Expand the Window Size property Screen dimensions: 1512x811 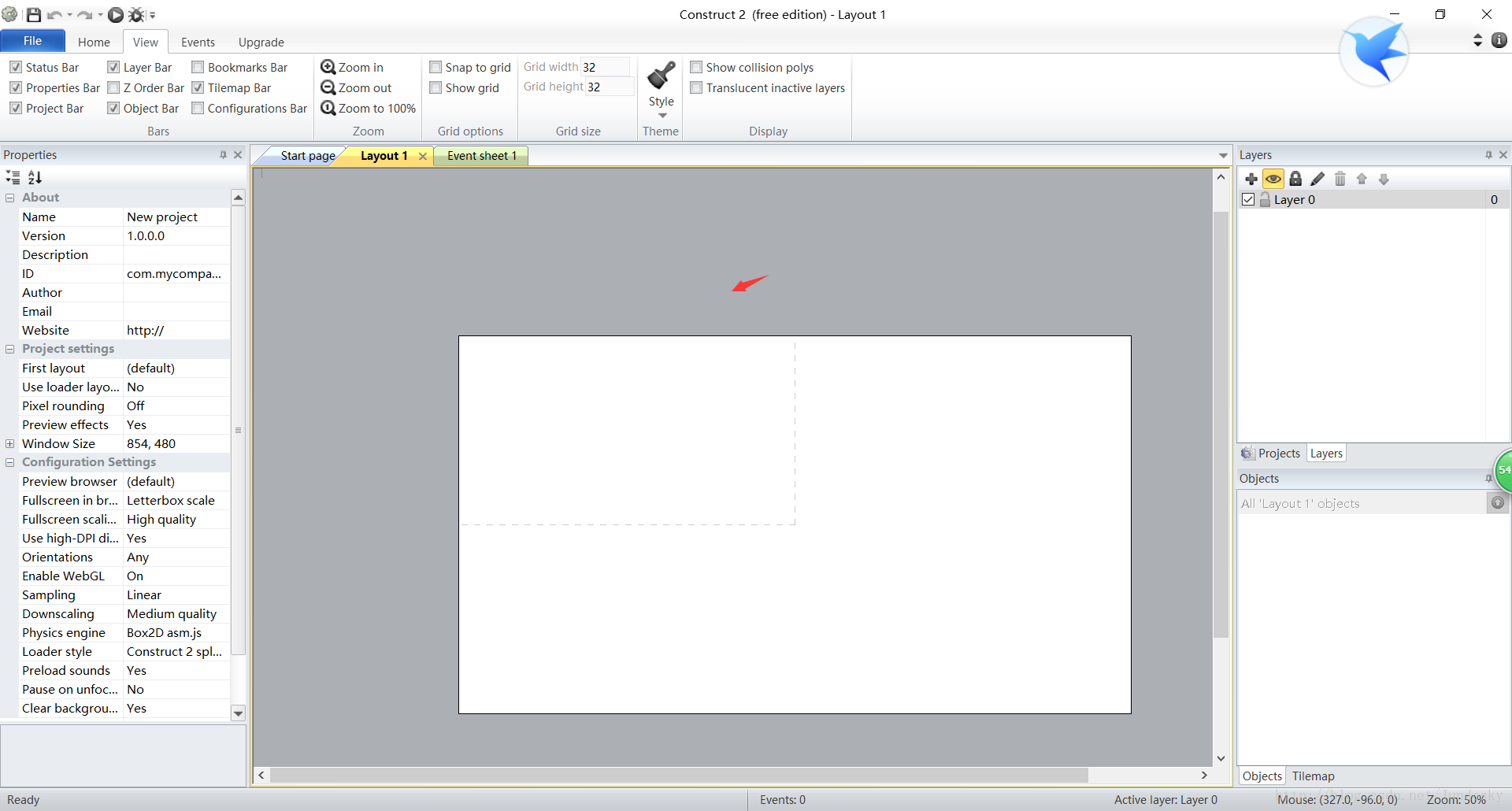(x=10, y=443)
